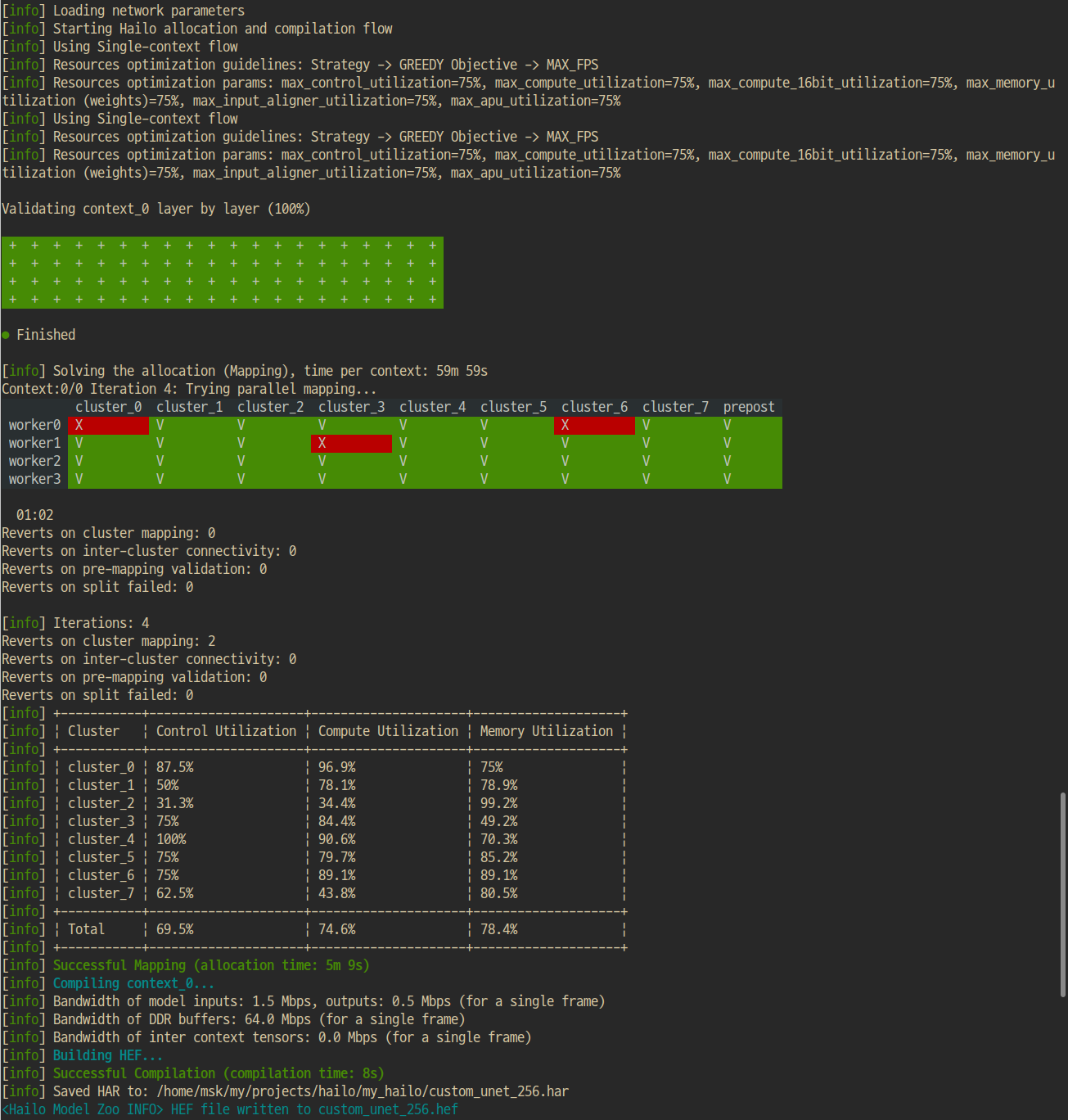Viewport: 1068px width, 1120px height.
Task: Click the 01:02 elapsed timer text
Action: pos(34,515)
